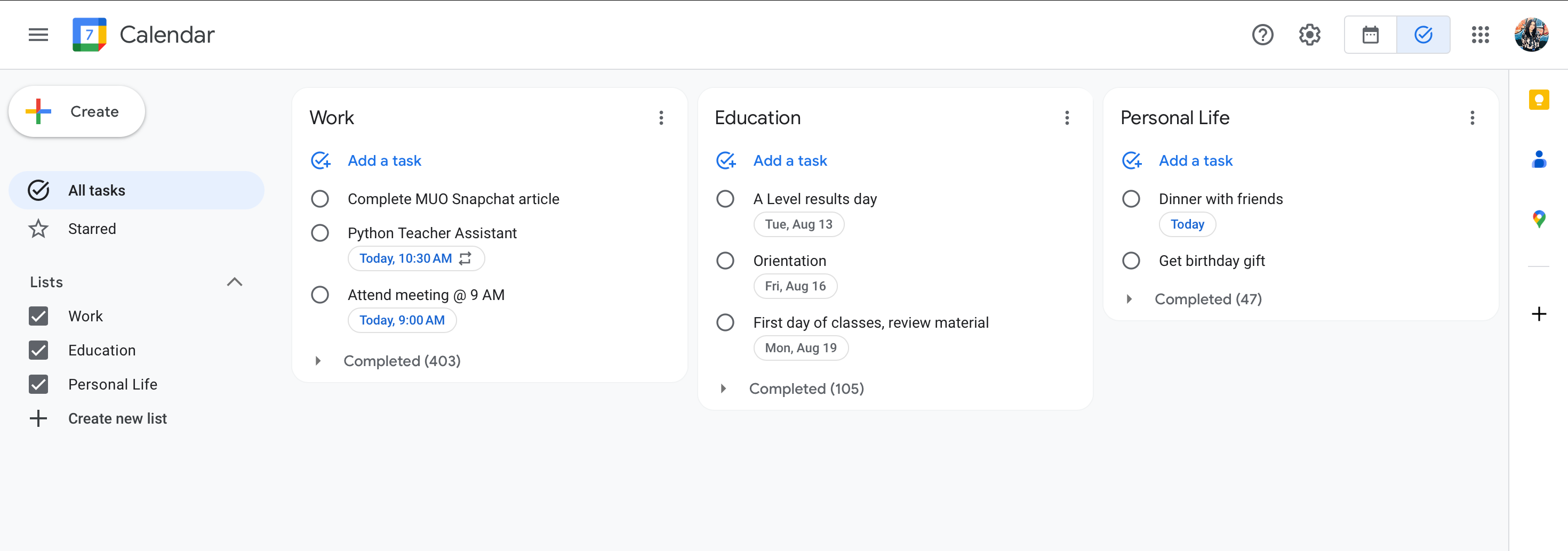Collapse the Lists section chevron
The height and width of the screenshot is (551, 1568).
click(x=234, y=282)
